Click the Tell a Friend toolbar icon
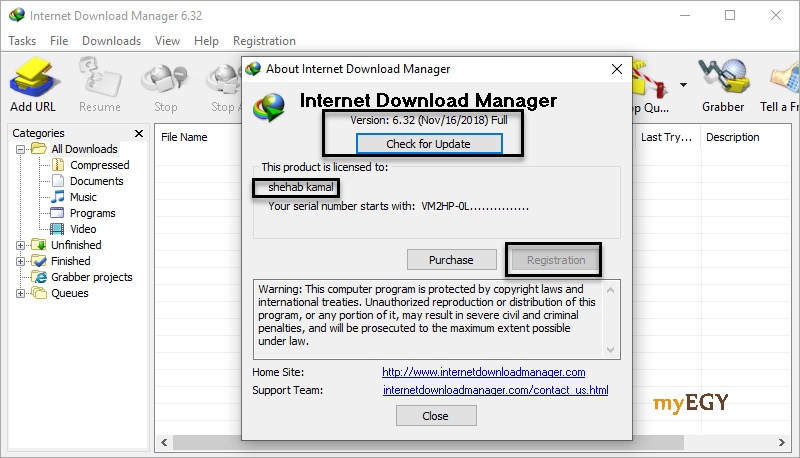The height and width of the screenshot is (458, 800). 786,78
